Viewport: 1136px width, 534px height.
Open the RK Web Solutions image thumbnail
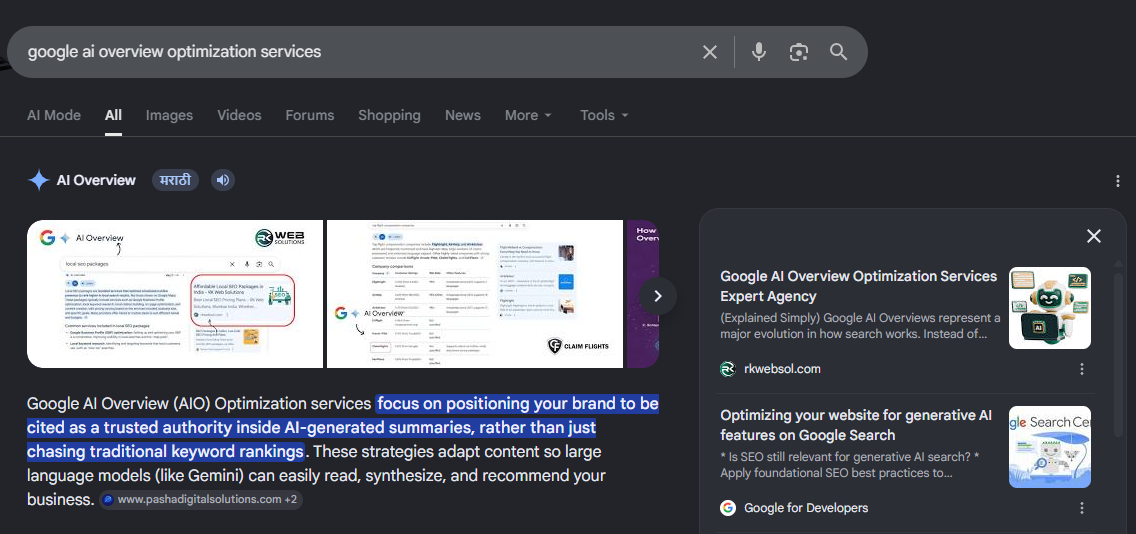coord(175,294)
